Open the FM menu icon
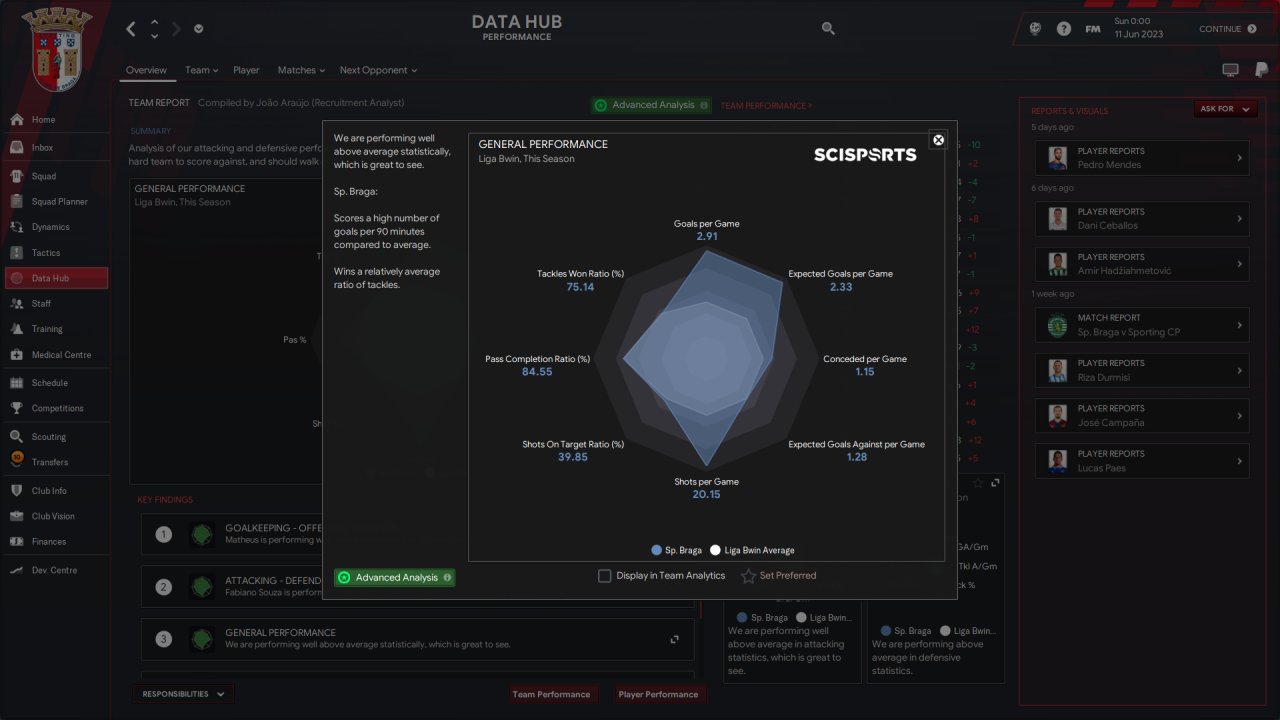The height and width of the screenshot is (720, 1280). [1093, 29]
